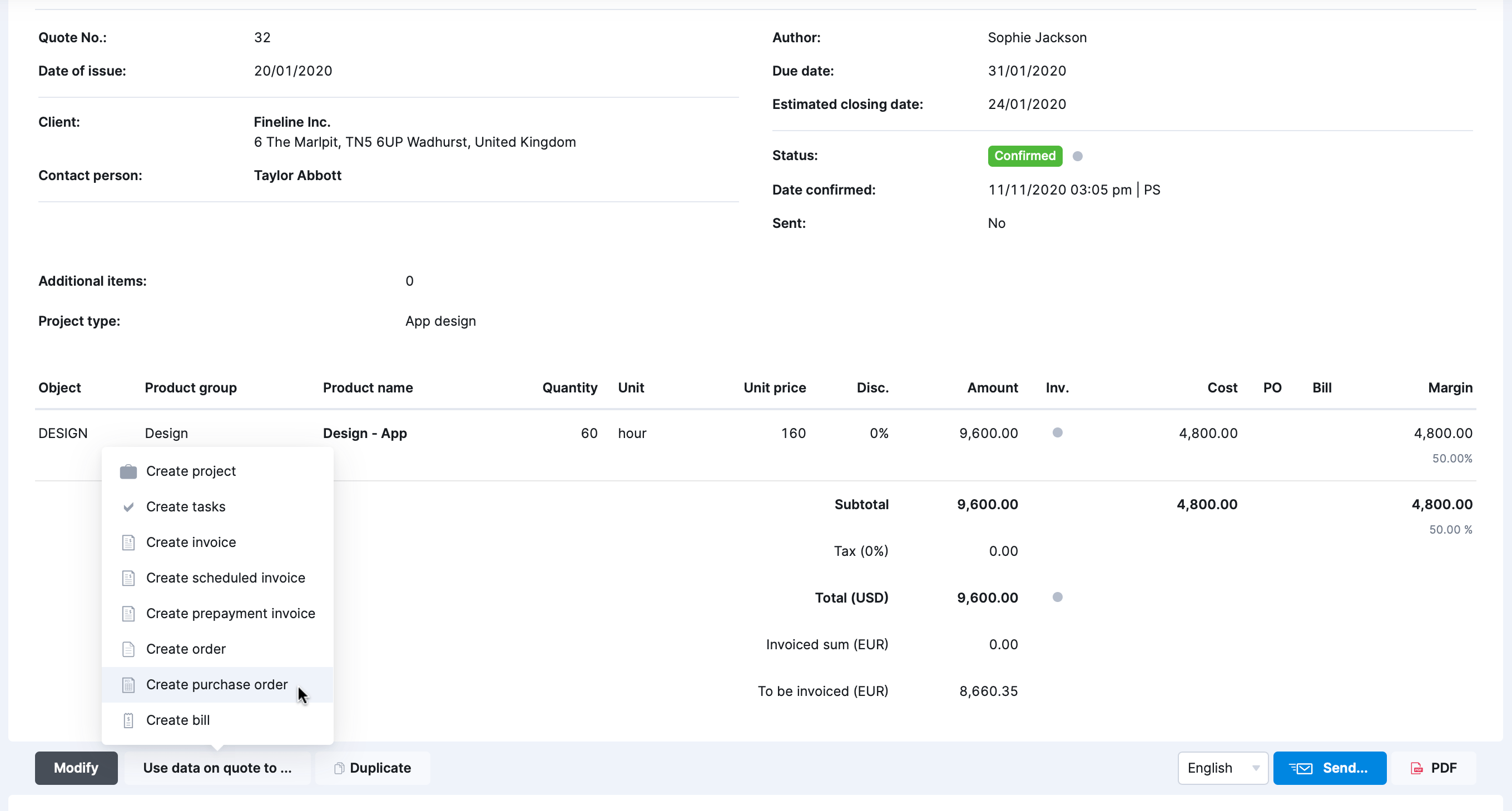
Task: Click the icon beside Create purchase order
Action: click(128, 684)
